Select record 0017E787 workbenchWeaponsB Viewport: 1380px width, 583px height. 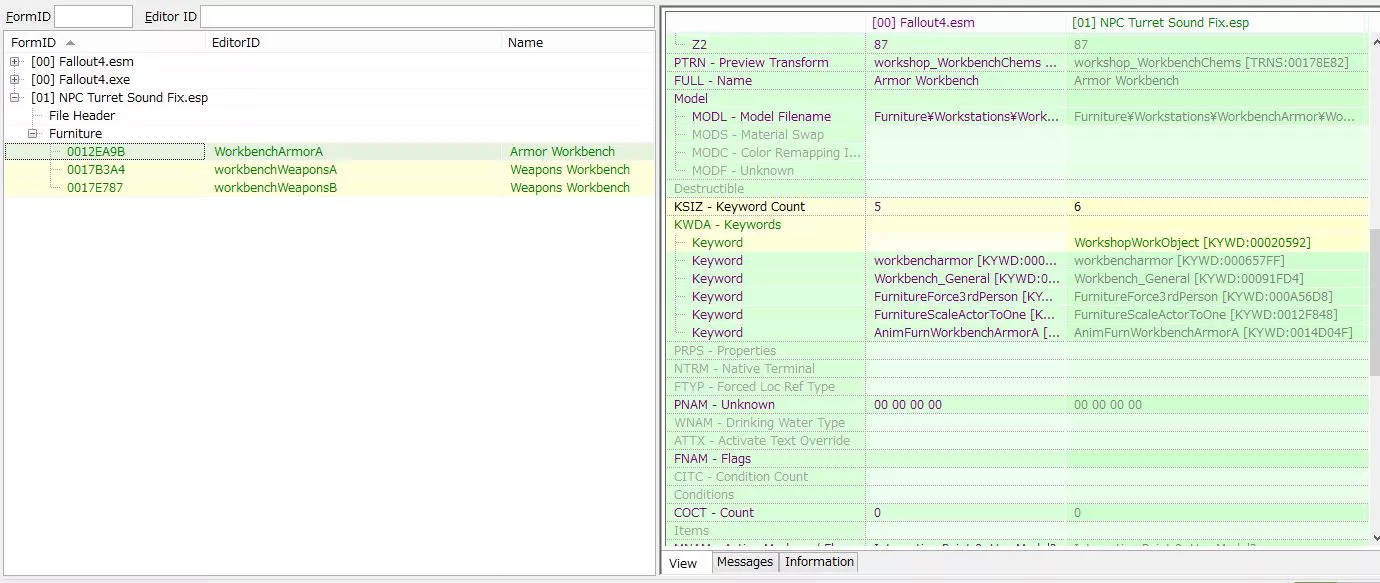(329, 188)
